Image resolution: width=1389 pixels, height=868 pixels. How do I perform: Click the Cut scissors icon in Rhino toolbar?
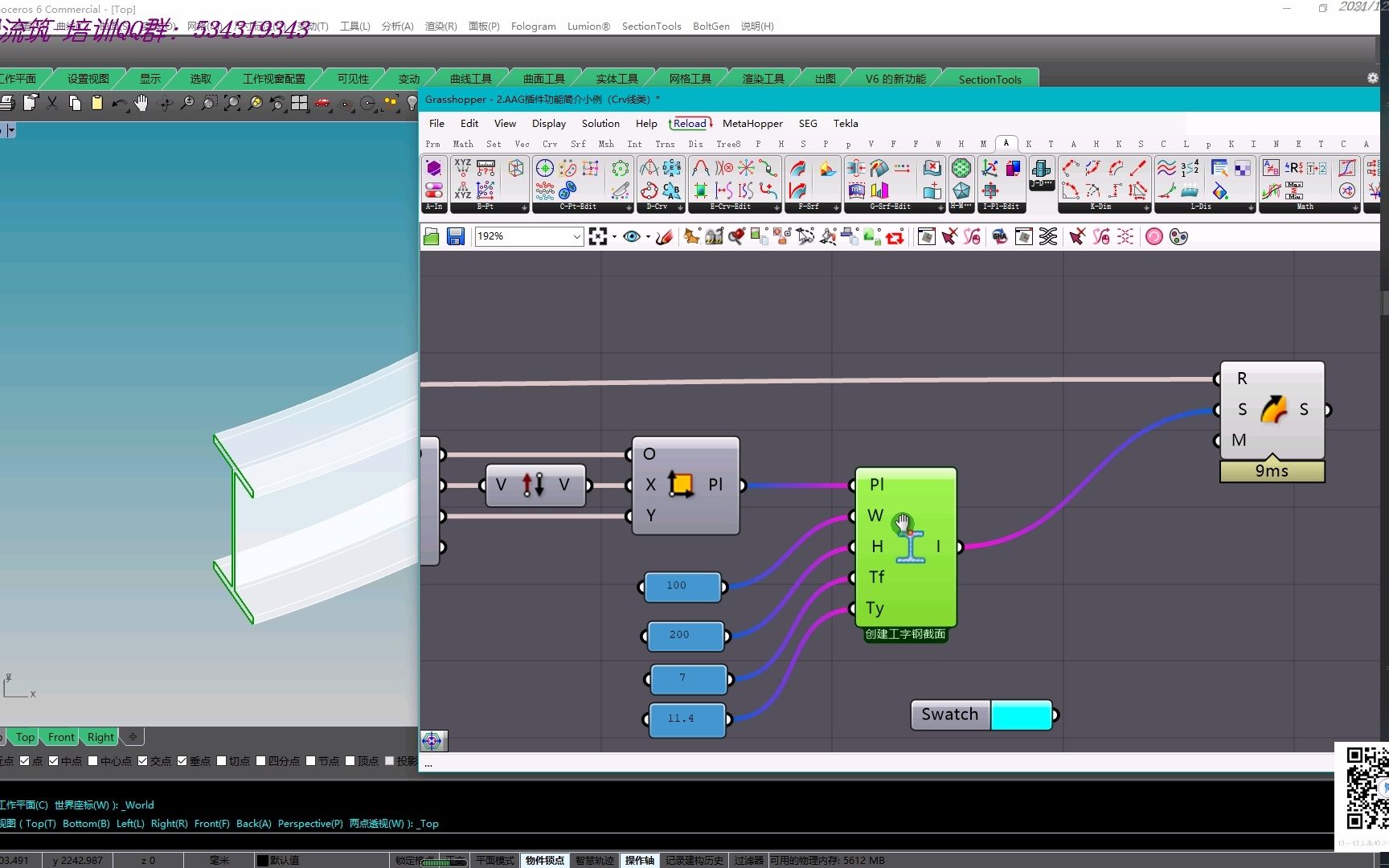[52, 103]
